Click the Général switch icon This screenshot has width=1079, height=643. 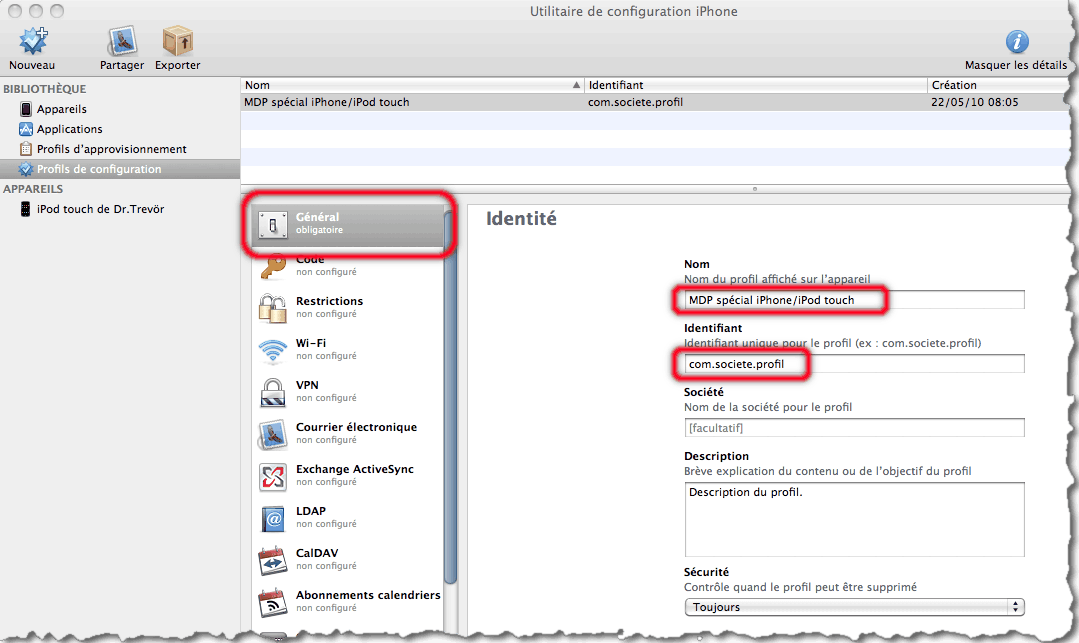coord(273,224)
